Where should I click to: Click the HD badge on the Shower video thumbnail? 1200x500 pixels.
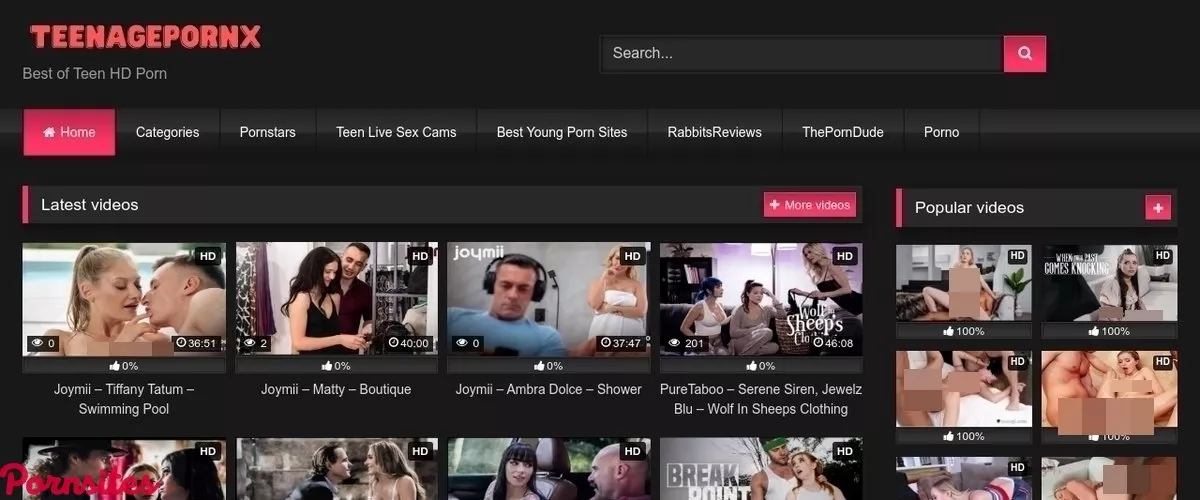point(632,257)
